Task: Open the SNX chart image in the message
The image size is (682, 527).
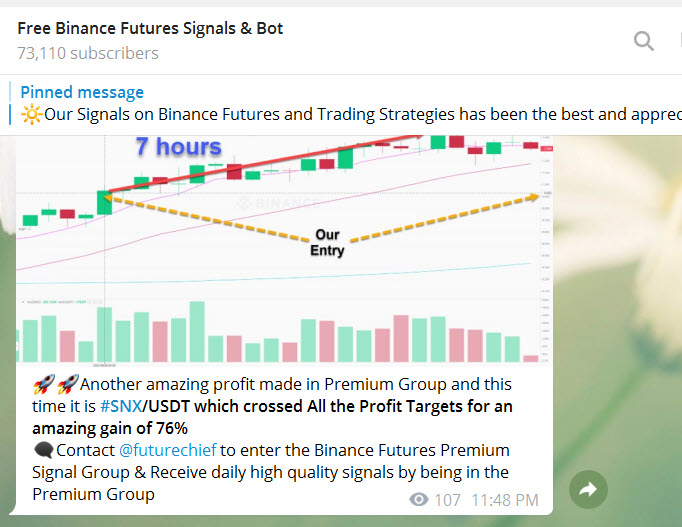Action: pos(280,250)
